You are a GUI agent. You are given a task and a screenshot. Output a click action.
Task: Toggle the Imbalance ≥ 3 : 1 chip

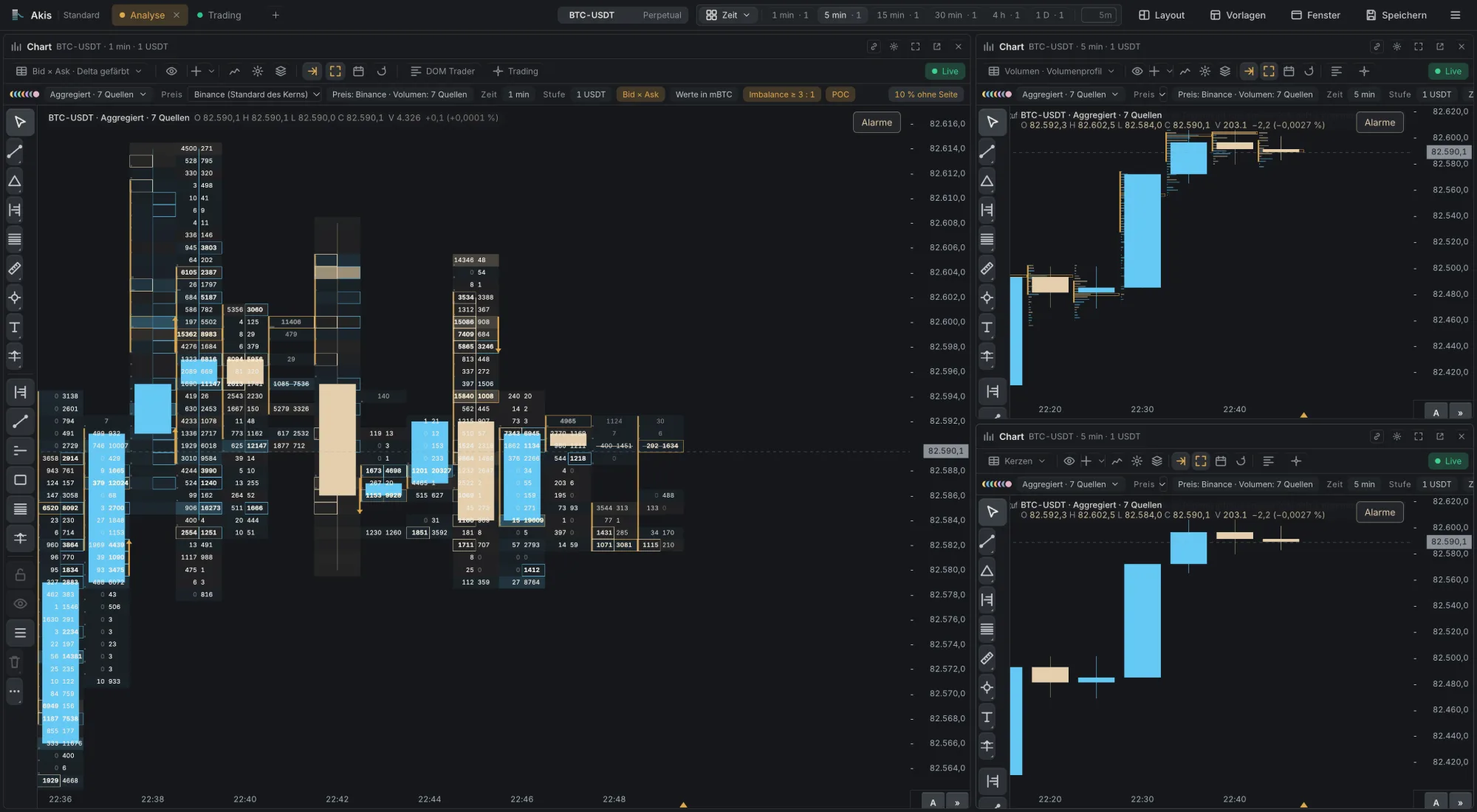pyautogui.click(x=781, y=94)
